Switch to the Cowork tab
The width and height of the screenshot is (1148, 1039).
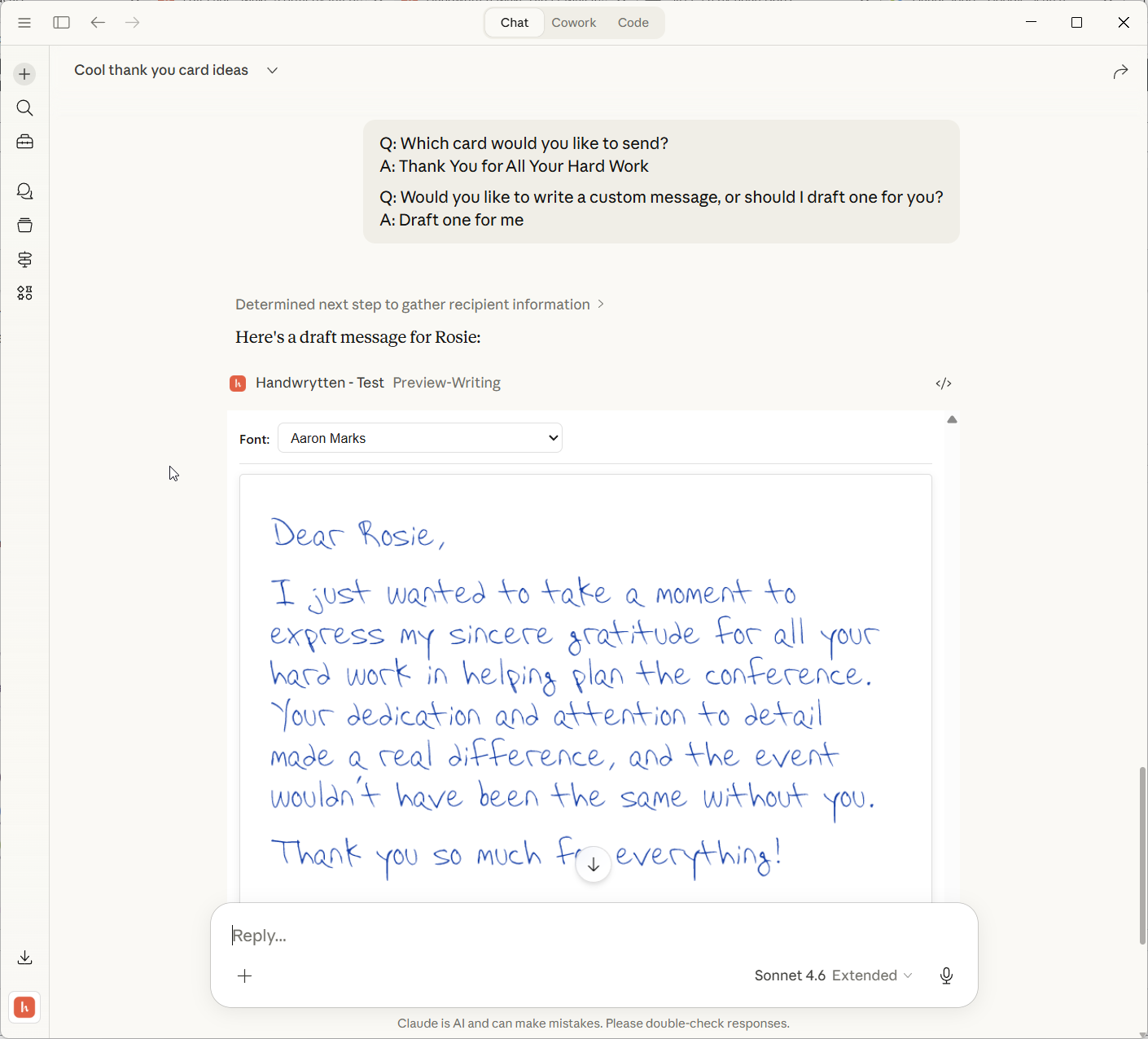coord(573,23)
